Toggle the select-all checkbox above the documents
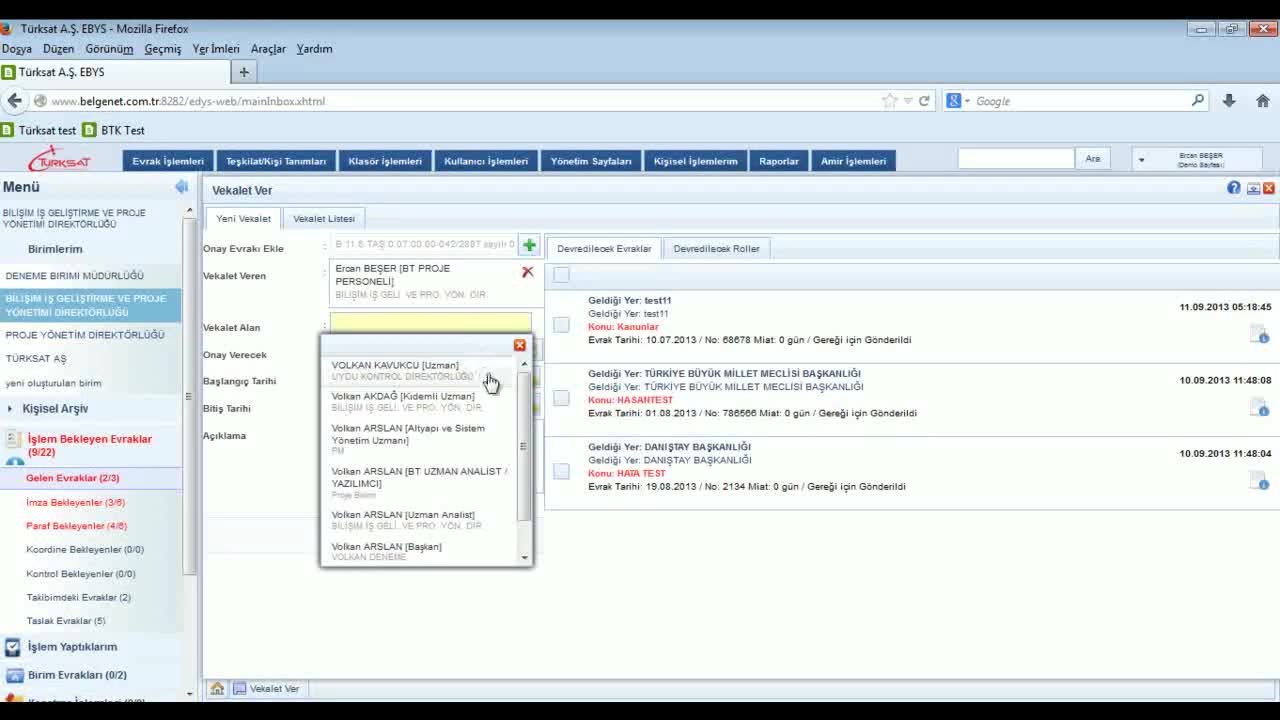Viewport: 1280px width, 720px height. 561,275
